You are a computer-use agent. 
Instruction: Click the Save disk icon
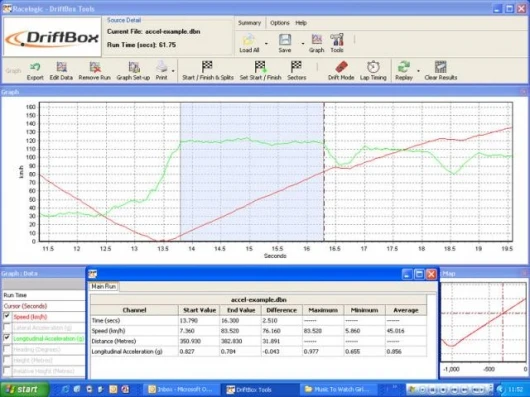click(285, 40)
